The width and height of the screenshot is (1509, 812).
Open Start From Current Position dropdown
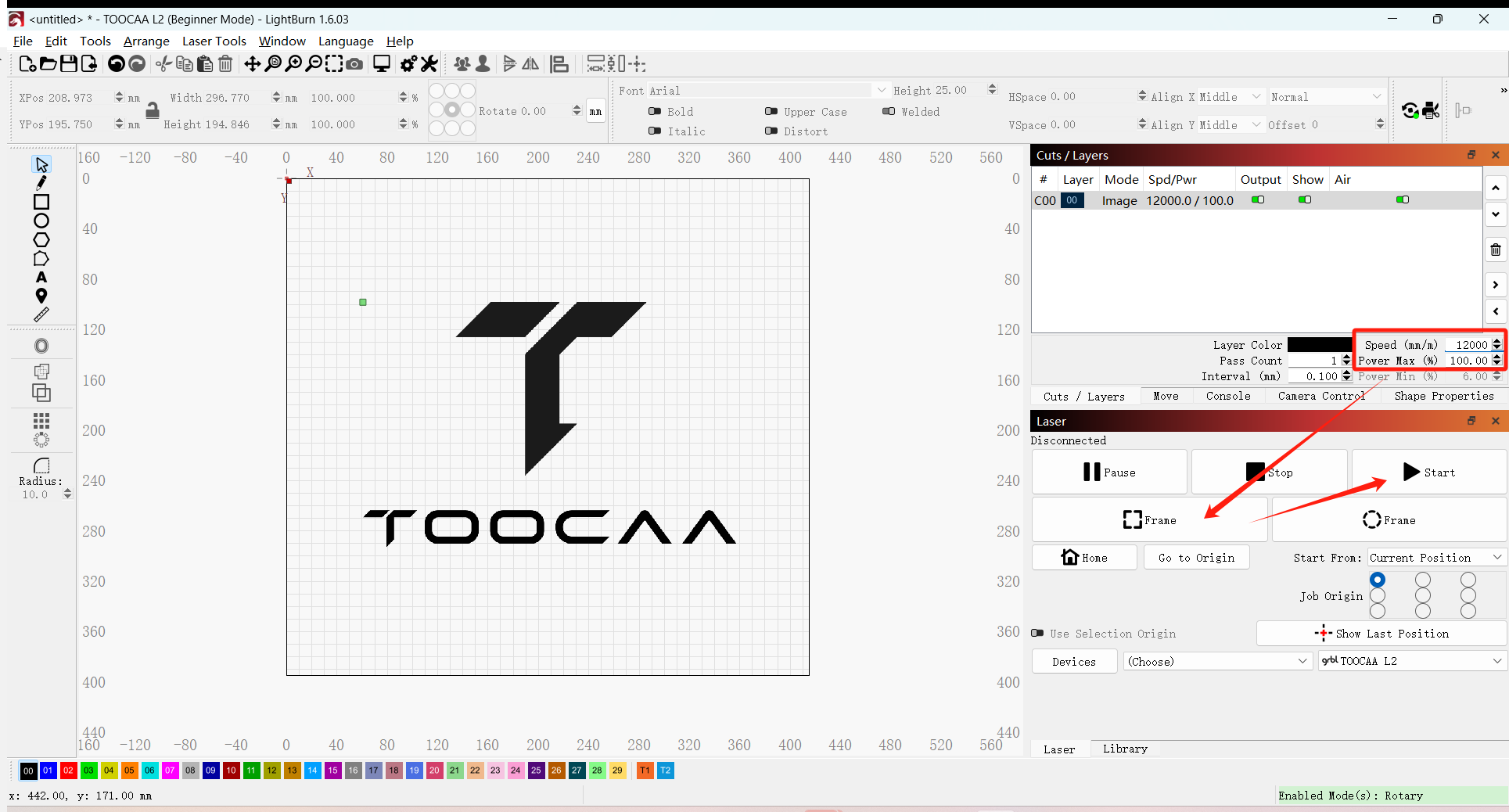(1436, 557)
